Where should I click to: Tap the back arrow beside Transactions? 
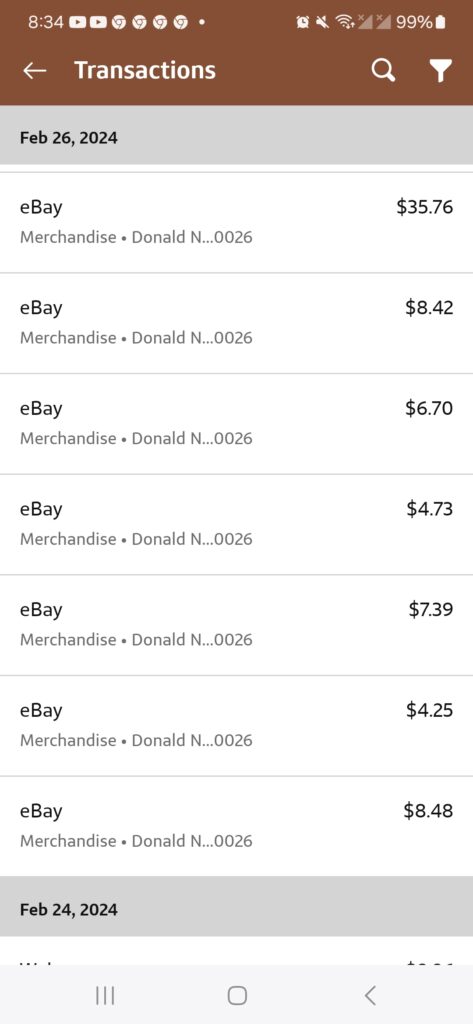point(35,71)
